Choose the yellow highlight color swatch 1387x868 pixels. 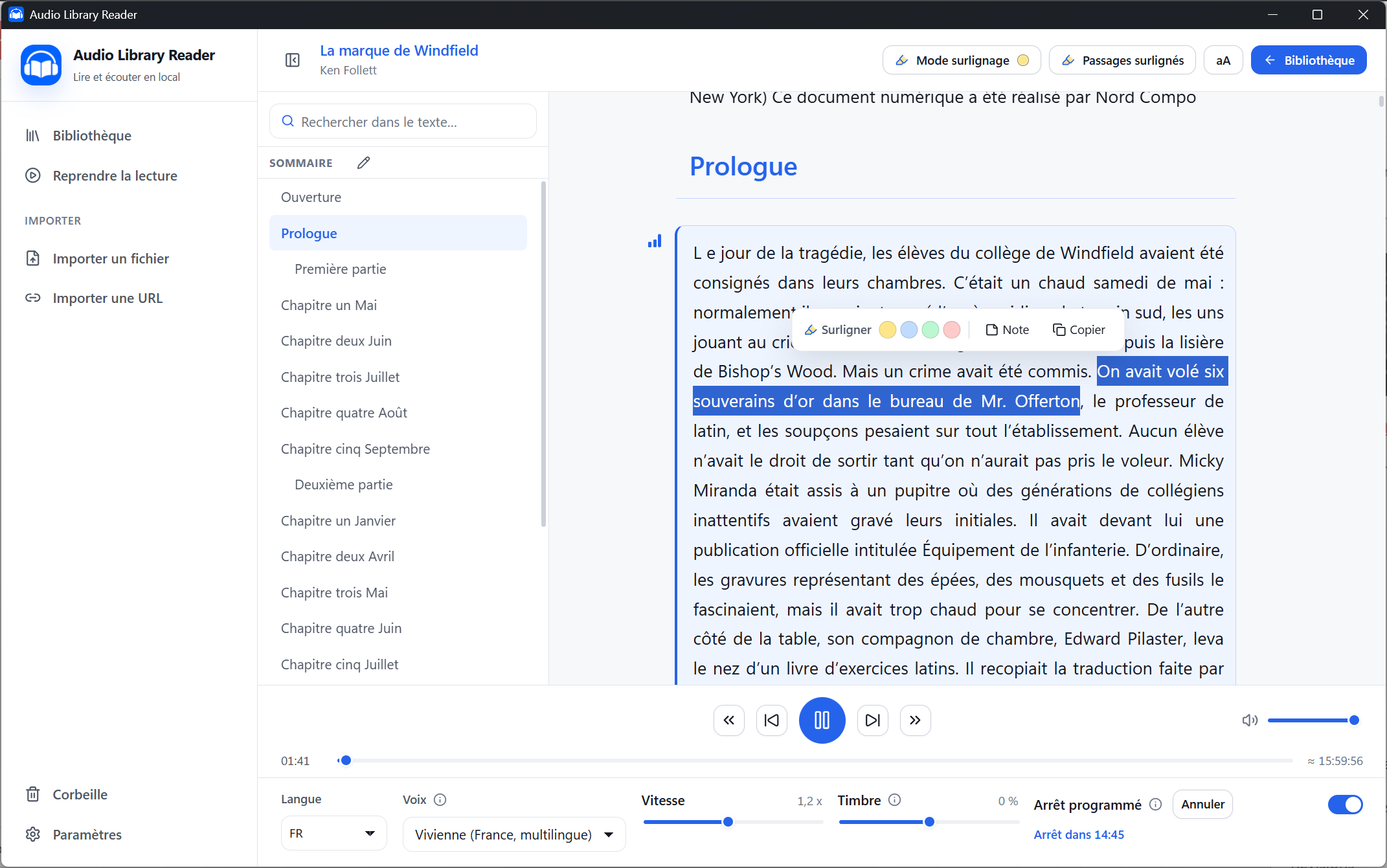point(888,330)
